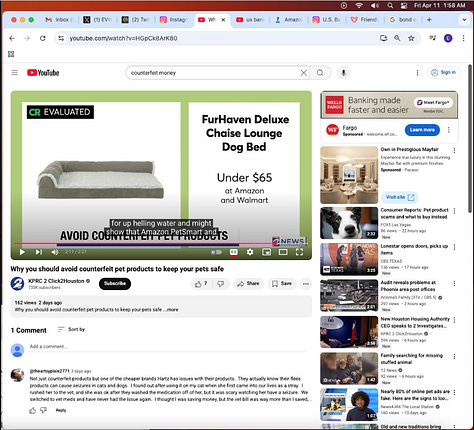Screen dimensions: 474x430
Task: Open macOS Wi-Fi menu
Action: tap(359, 5)
